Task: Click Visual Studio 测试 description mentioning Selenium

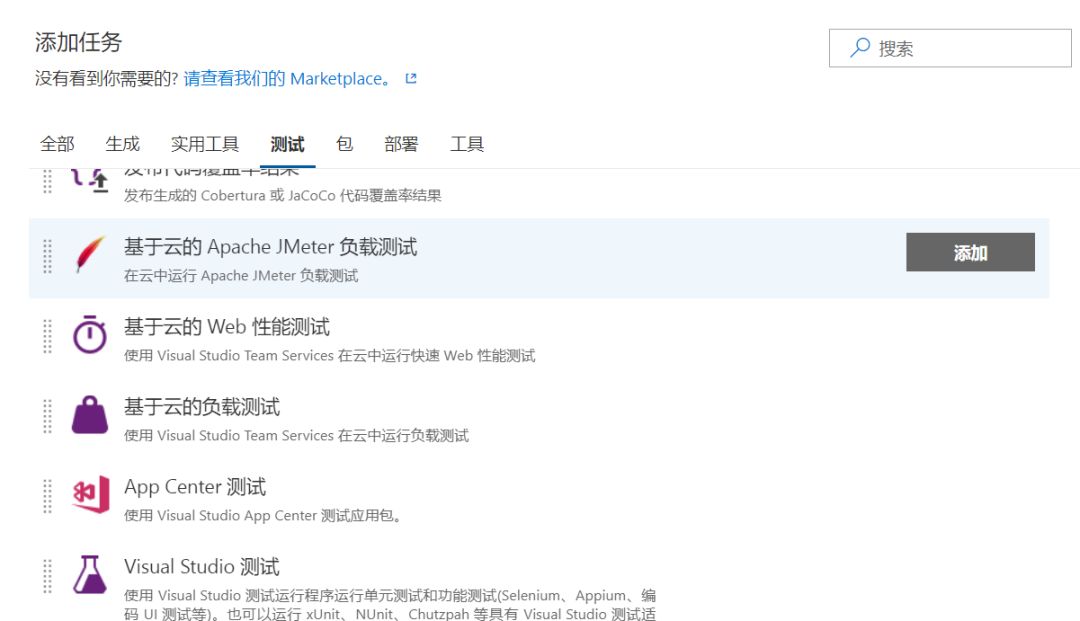Action: 390,604
